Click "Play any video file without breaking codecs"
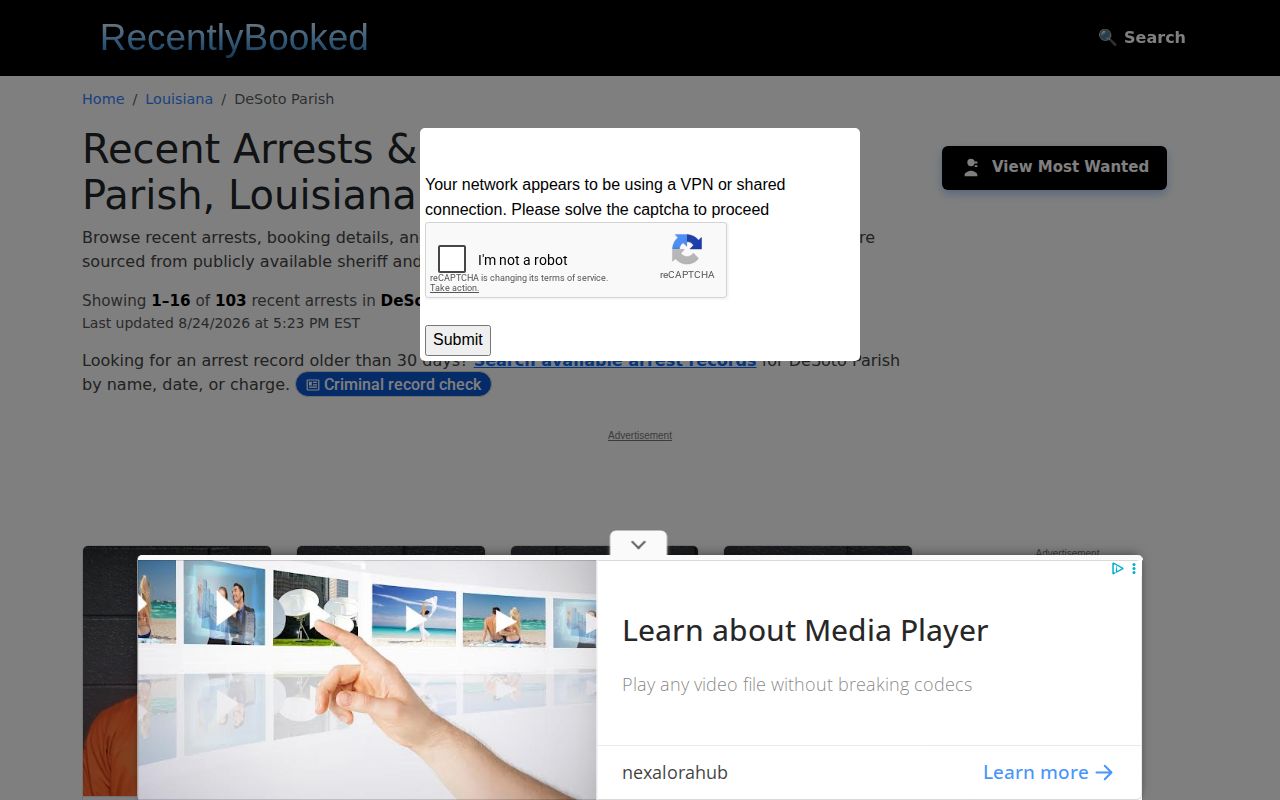Screen dimensions: 1280x800 tap(797, 685)
